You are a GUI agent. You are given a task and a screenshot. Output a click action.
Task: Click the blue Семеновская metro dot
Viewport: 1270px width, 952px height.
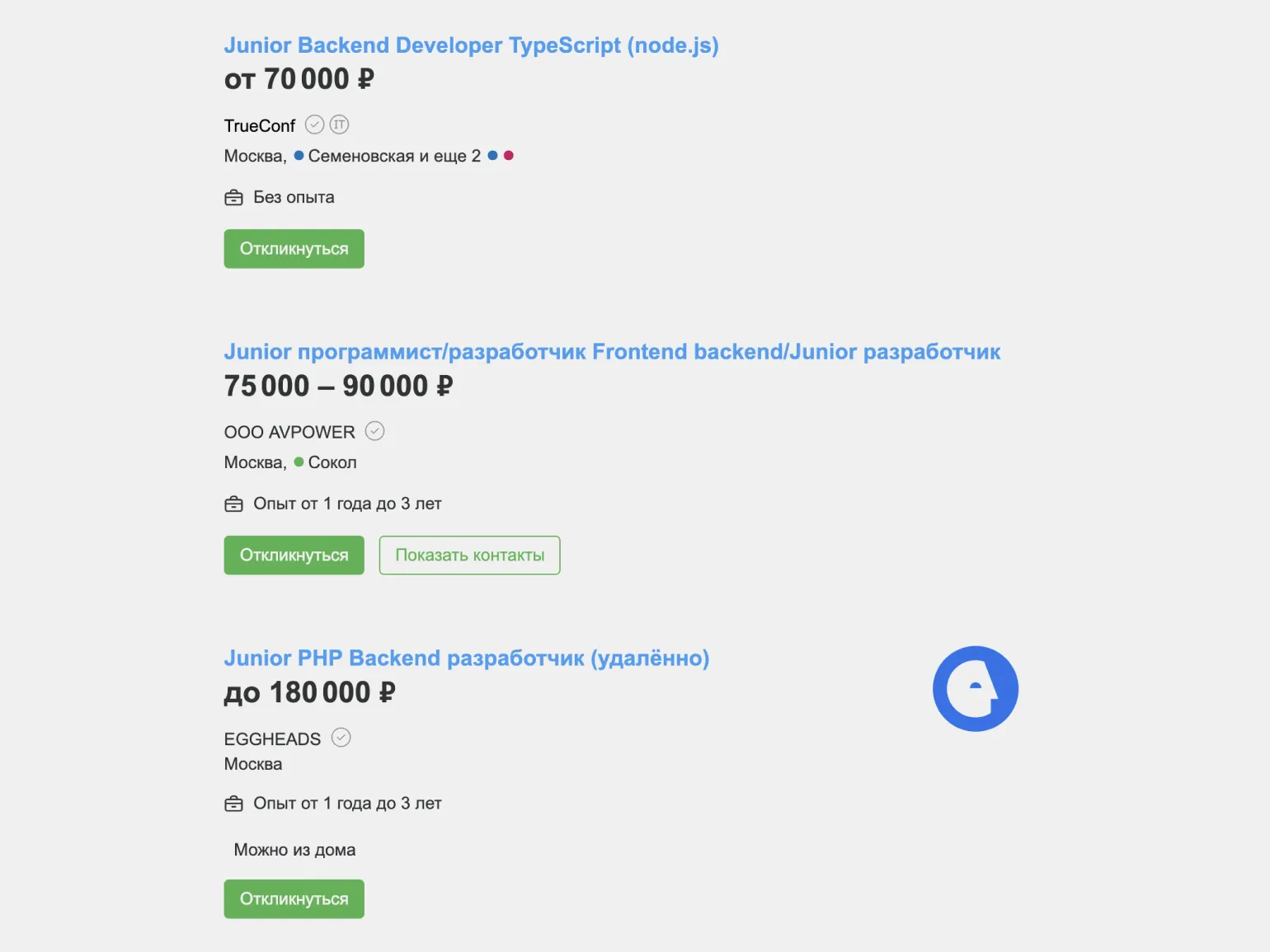pos(299,155)
